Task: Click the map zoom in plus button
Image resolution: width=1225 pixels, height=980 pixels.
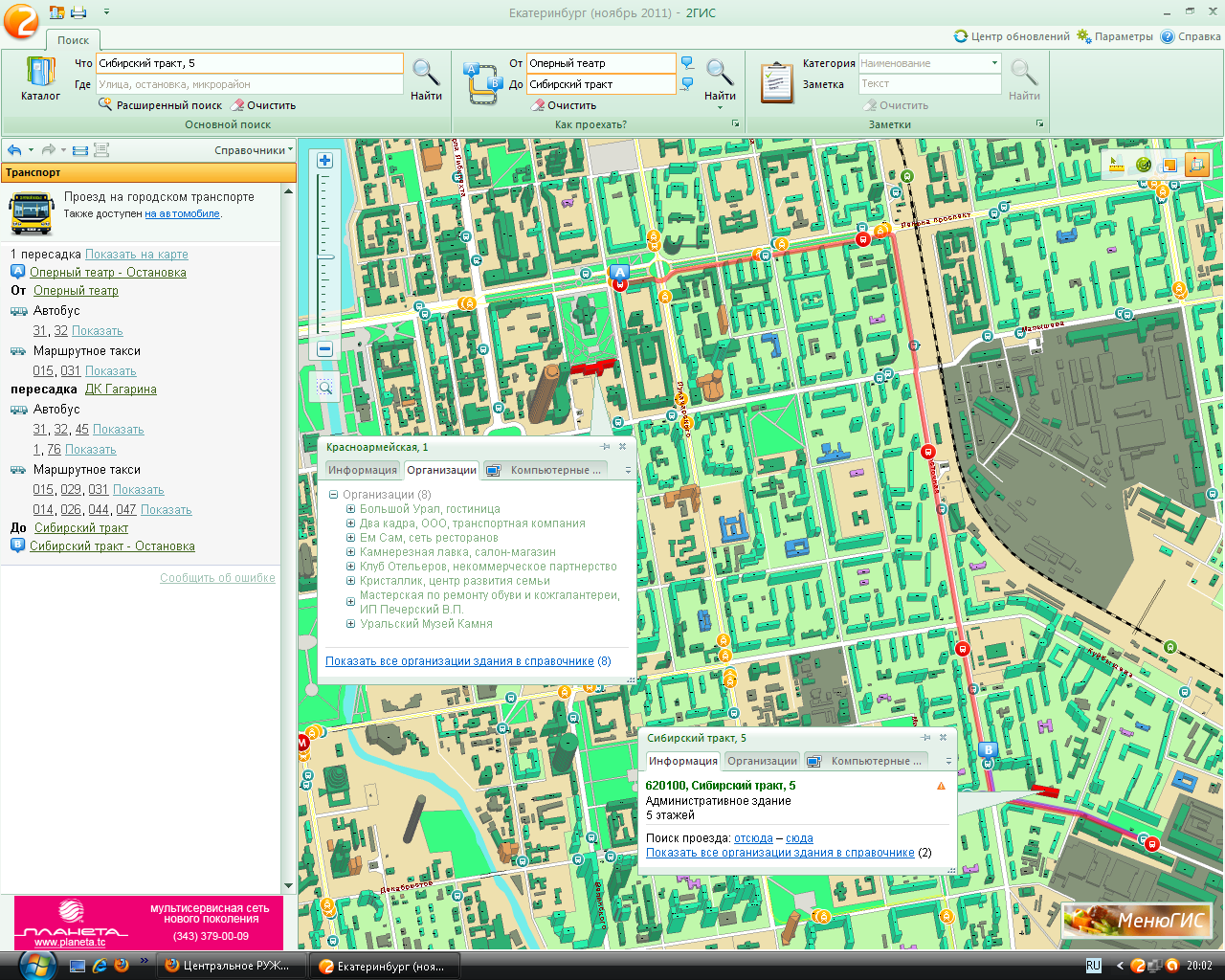Action: pos(325,161)
